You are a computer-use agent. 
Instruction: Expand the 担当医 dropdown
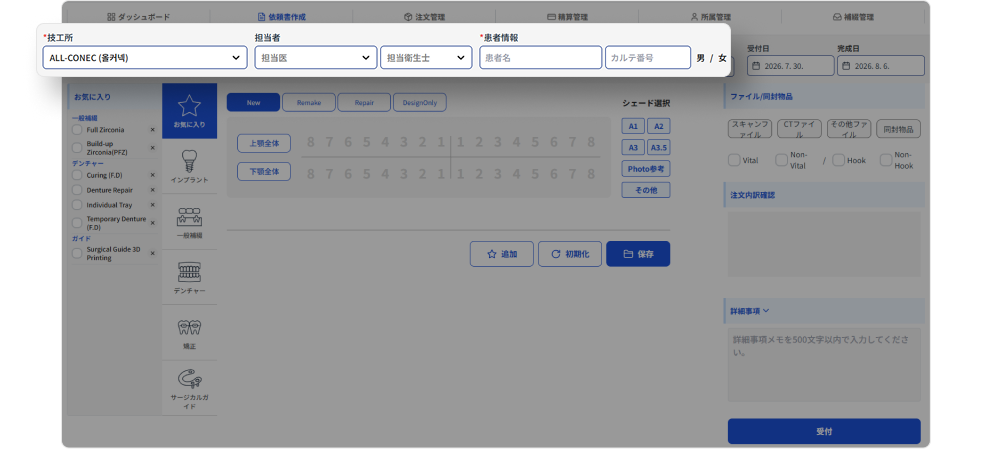[316, 58]
